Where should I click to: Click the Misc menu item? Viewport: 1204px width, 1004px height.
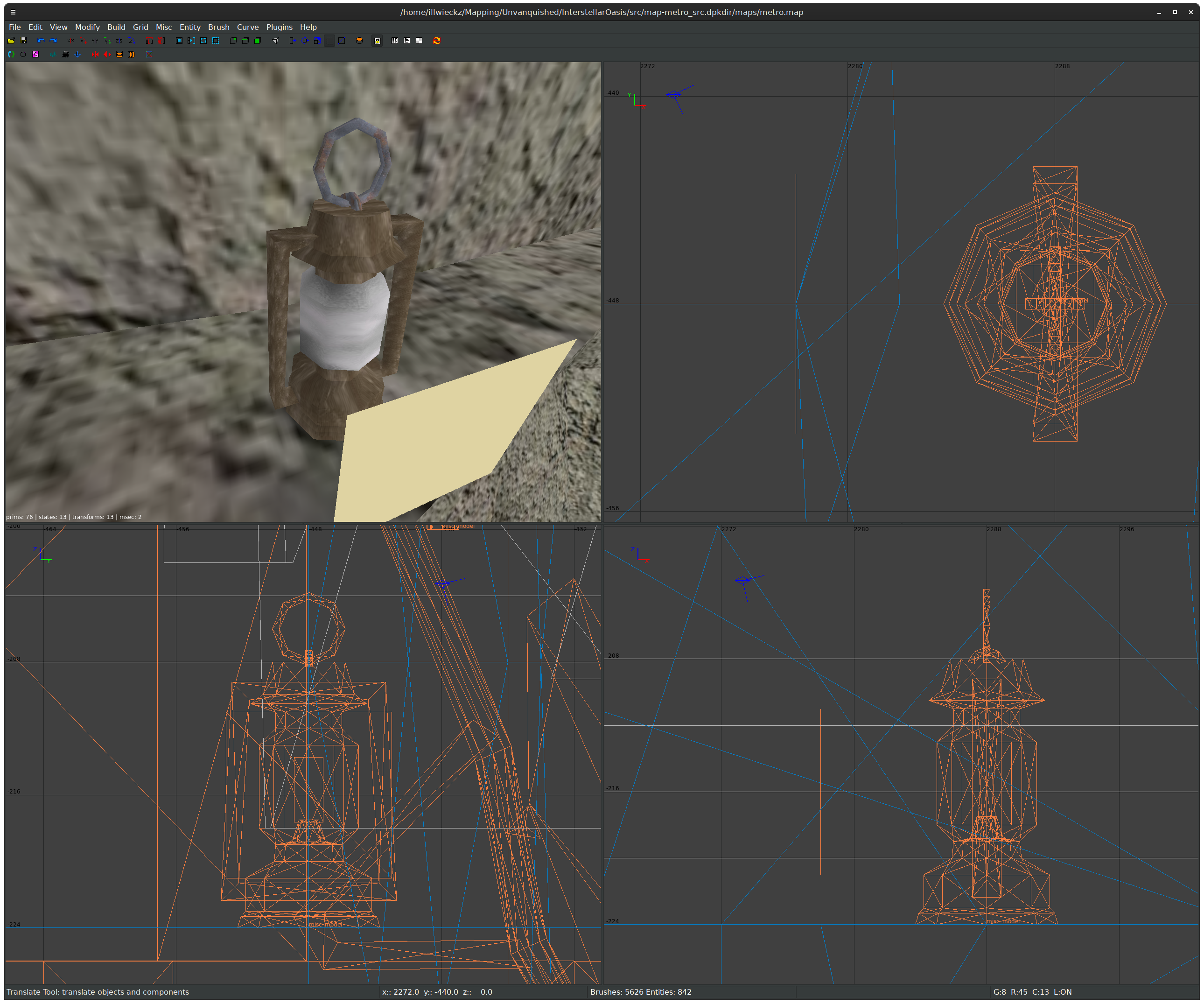click(164, 27)
